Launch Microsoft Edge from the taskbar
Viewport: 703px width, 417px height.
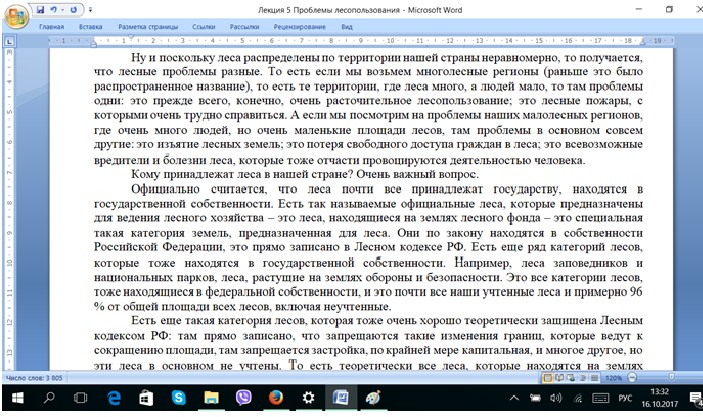(114, 398)
